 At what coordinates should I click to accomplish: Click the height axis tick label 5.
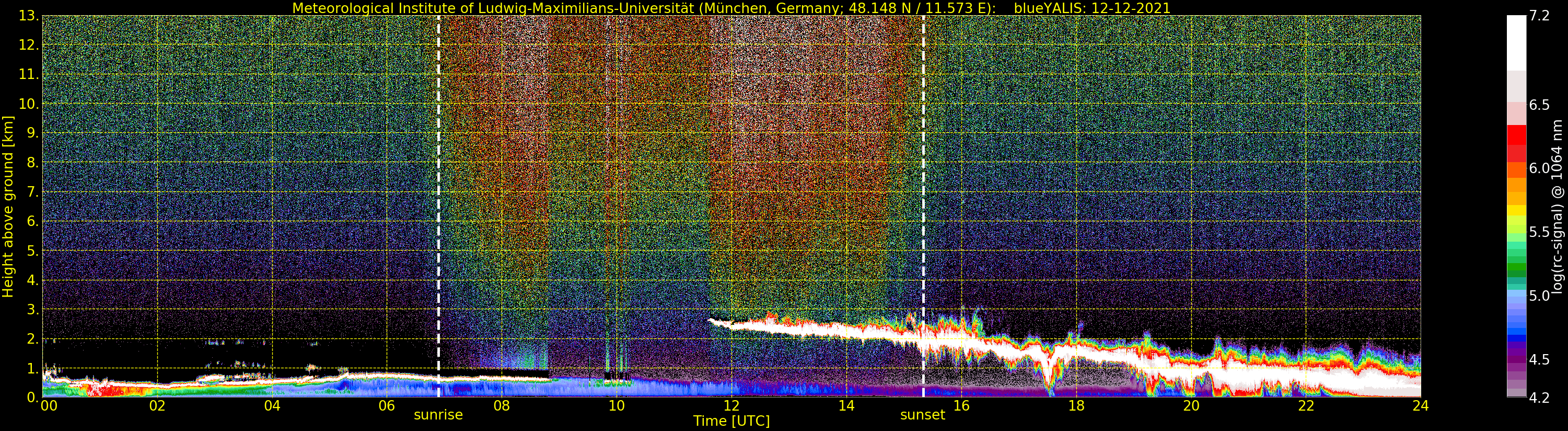33,251
